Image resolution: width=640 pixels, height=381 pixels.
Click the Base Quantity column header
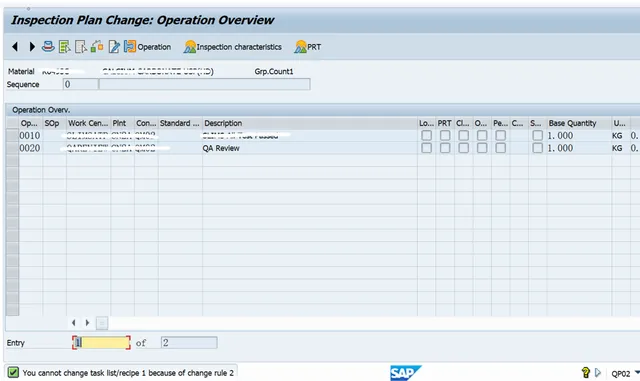coord(579,123)
